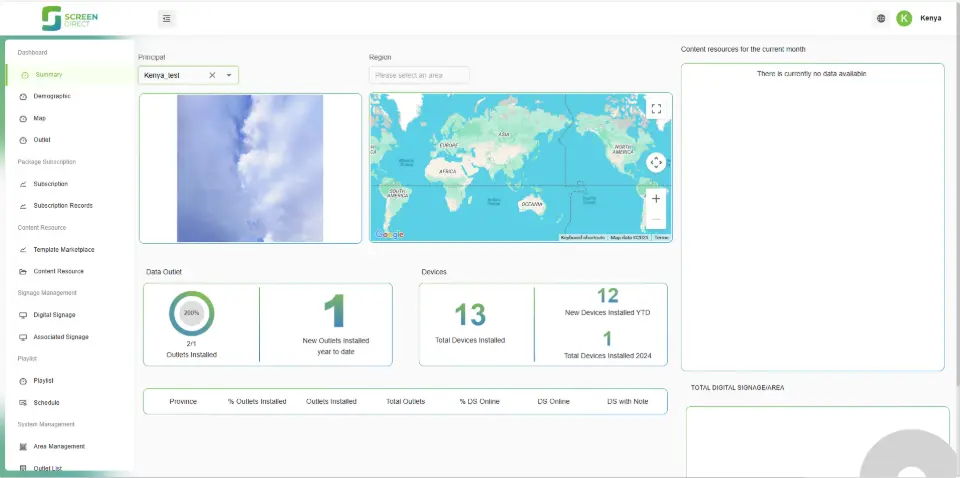Viewport: 960px width, 478px height.
Task: Click the Google logo on map
Action: [x=390, y=234]
